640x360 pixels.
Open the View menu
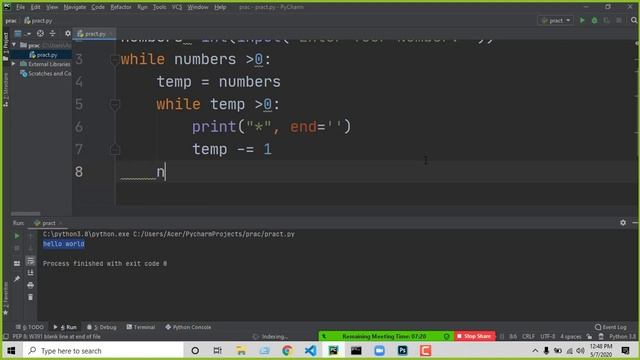tap(52, 7)
